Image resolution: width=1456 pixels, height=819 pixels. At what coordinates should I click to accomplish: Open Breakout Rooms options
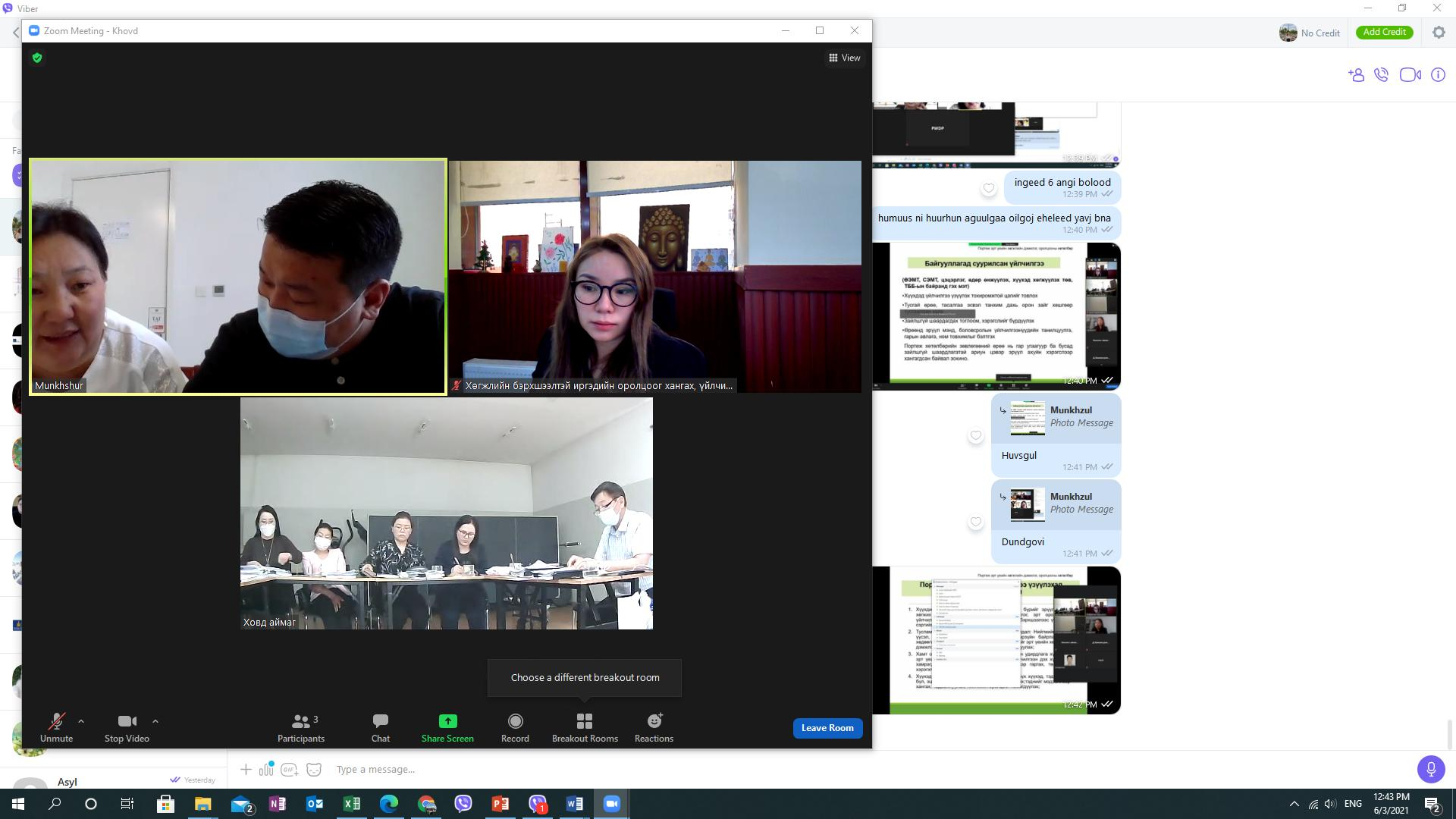584,727
